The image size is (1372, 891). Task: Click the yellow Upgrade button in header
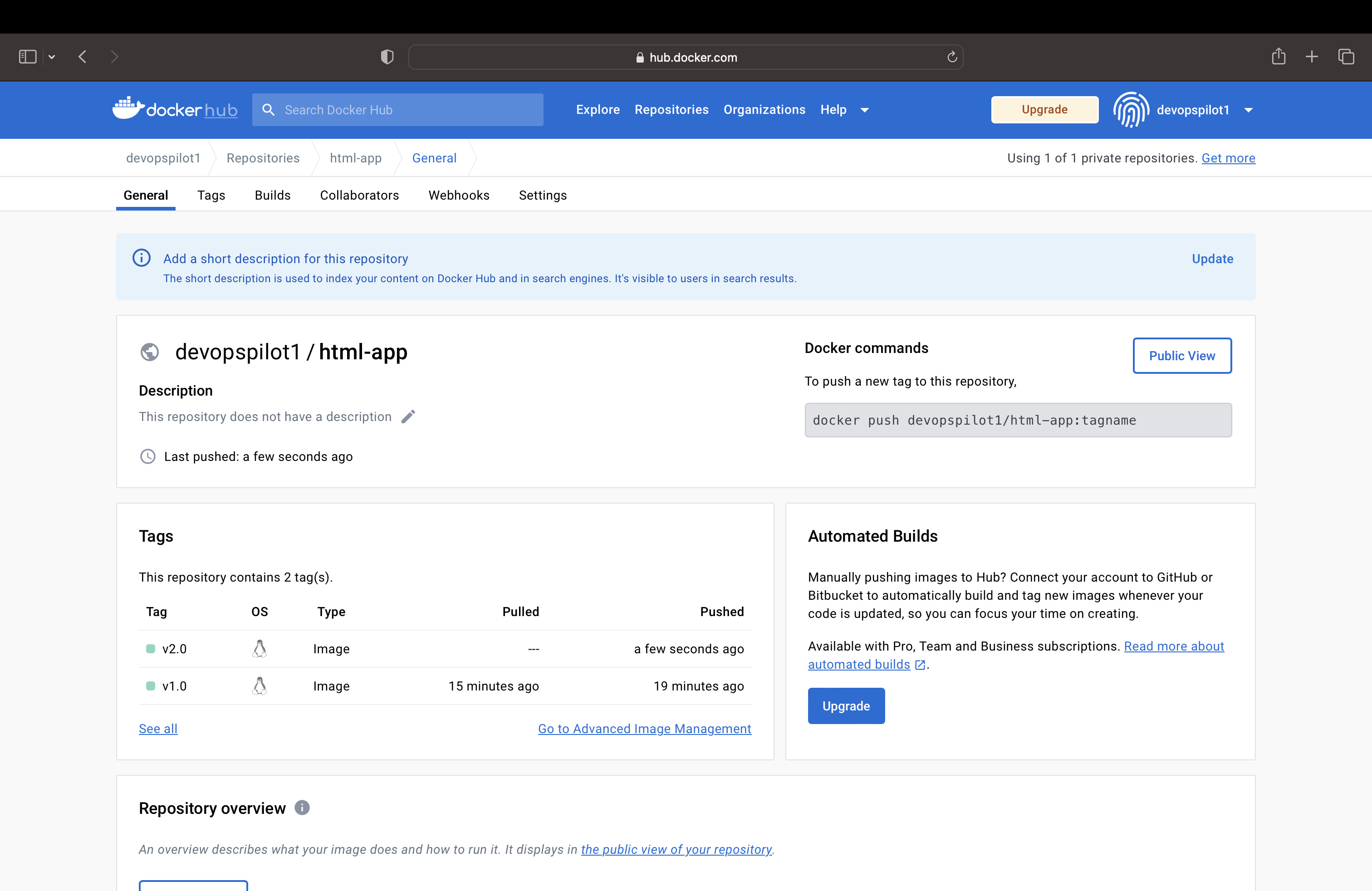(1044, 109)
